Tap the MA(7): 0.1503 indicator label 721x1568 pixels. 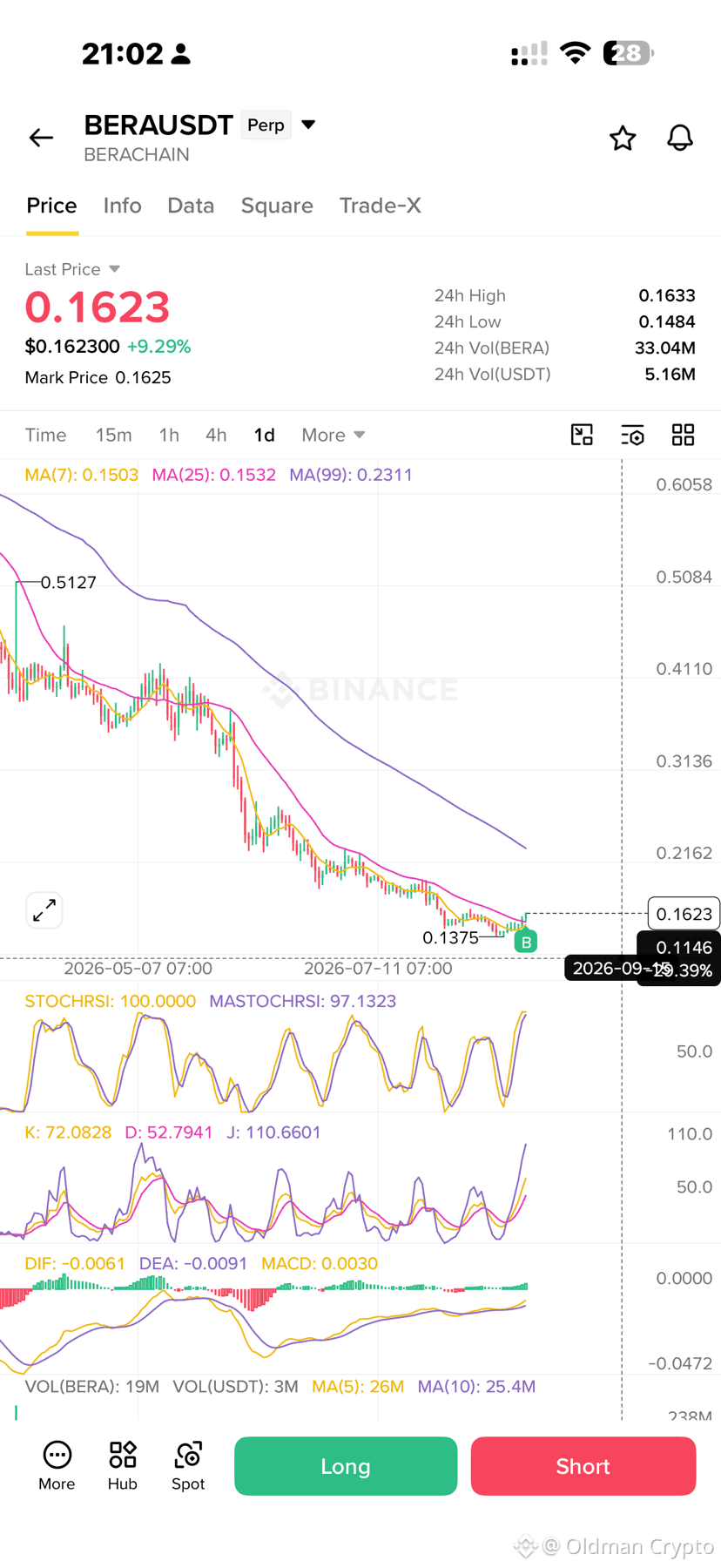[x=81, y=475]
